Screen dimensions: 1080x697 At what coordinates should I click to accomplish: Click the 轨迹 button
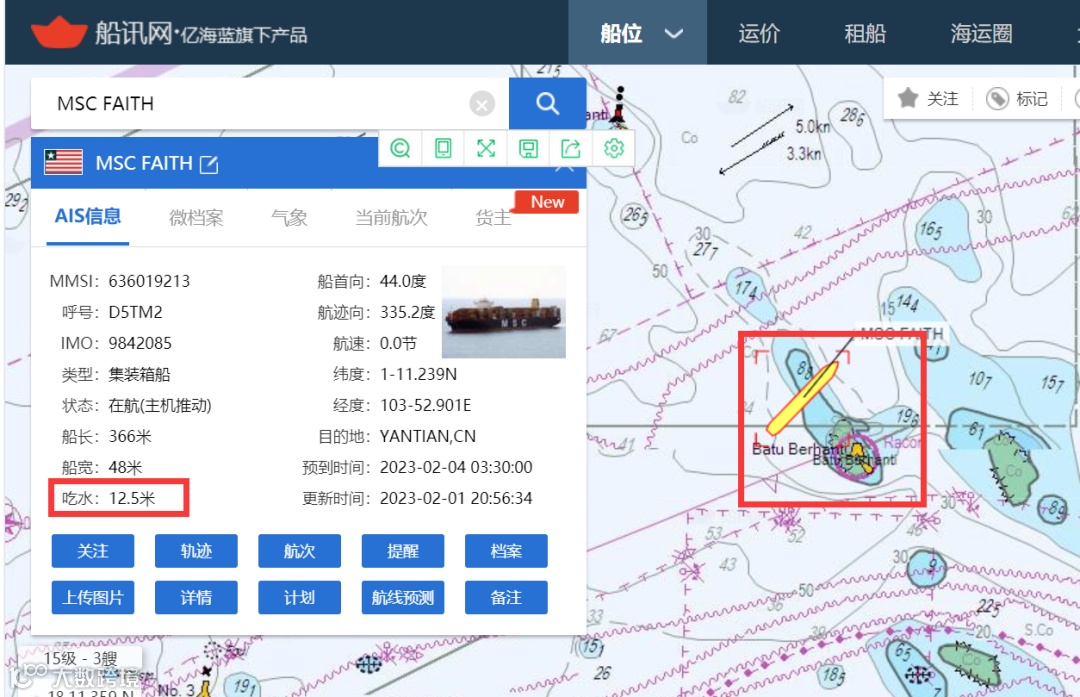196,551
